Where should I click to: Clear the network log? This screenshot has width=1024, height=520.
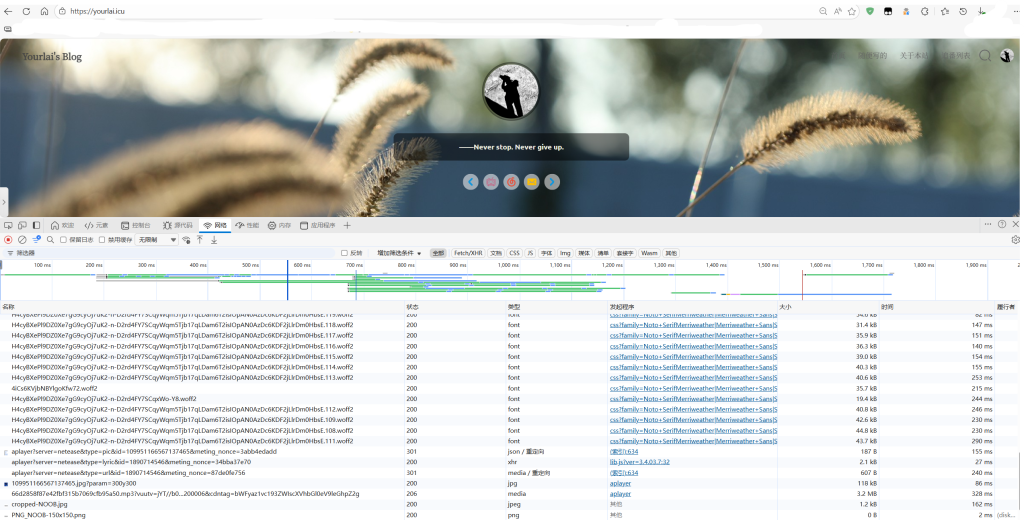click(22, 240)
